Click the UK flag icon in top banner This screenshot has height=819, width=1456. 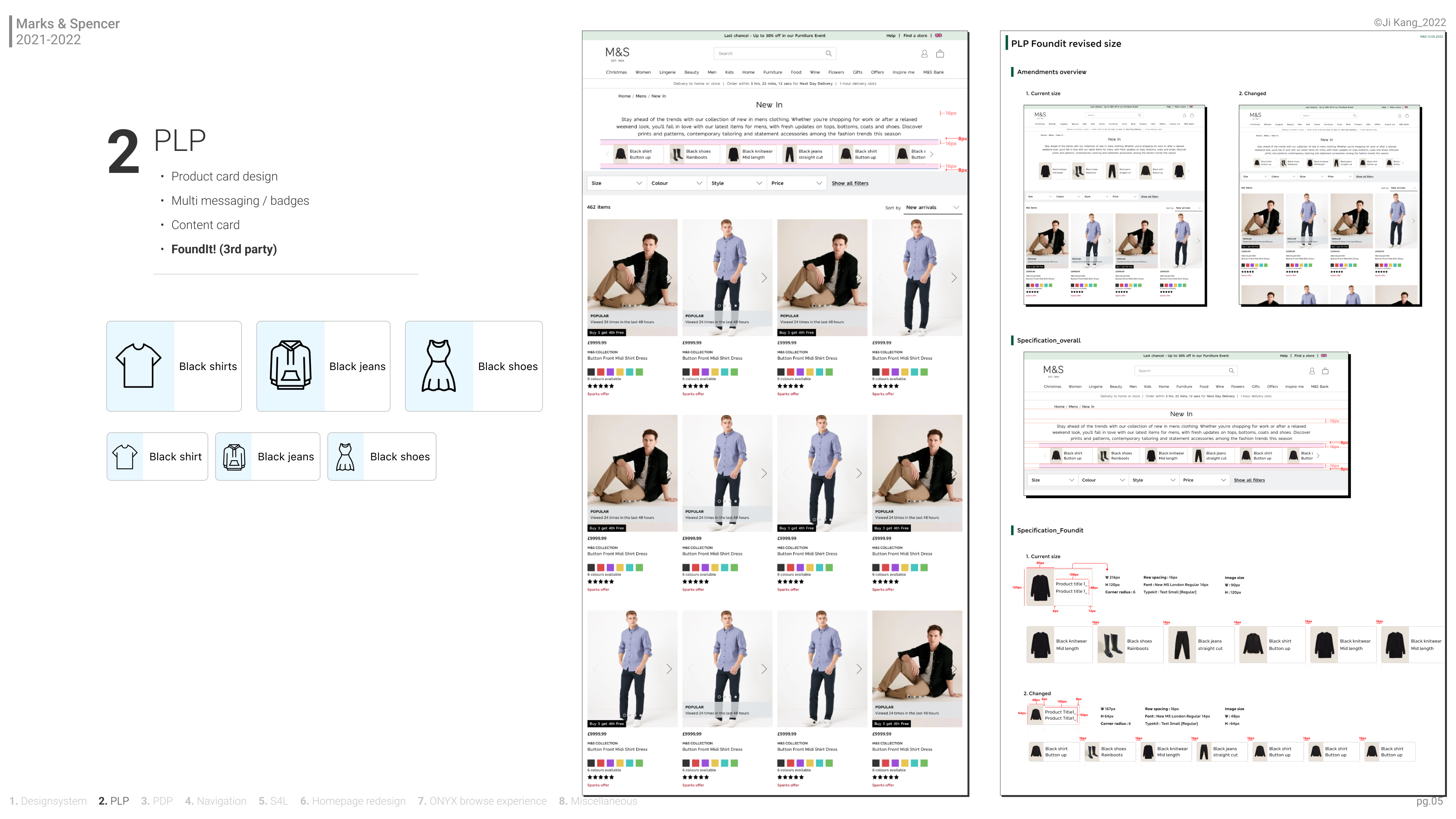pyautogui.click(x=938, y=36)
